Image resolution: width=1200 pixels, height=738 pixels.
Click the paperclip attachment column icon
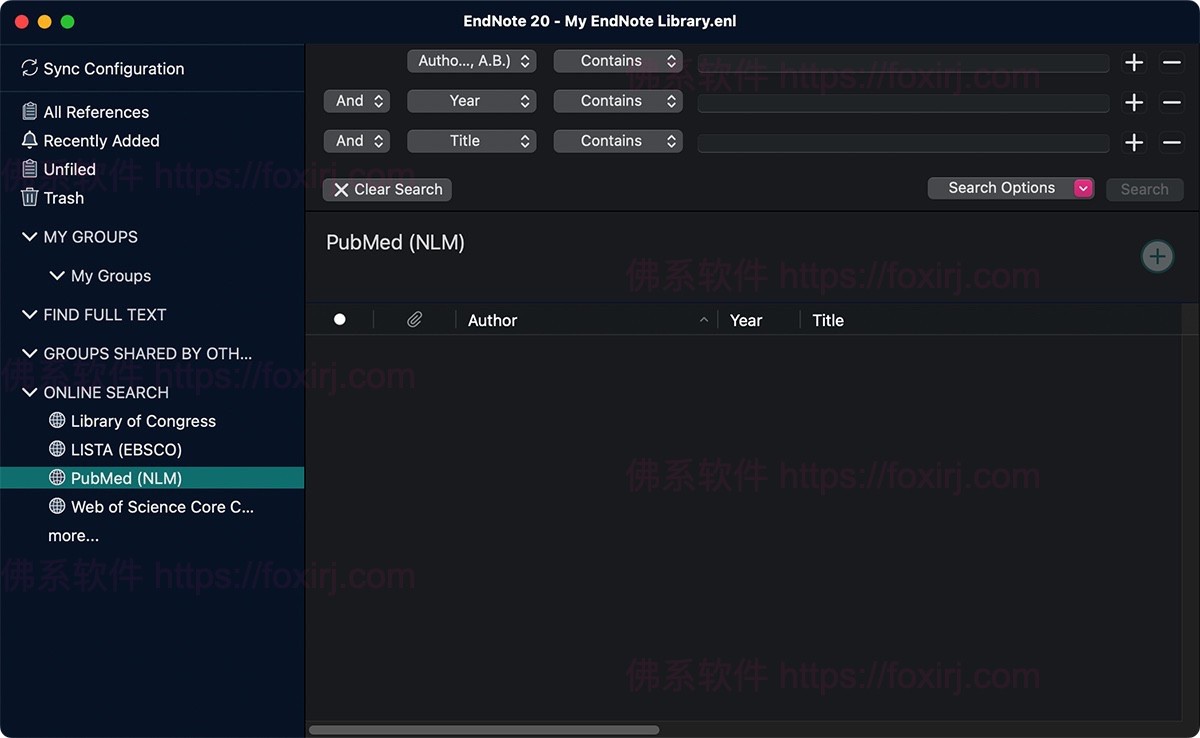coord(414,320)
